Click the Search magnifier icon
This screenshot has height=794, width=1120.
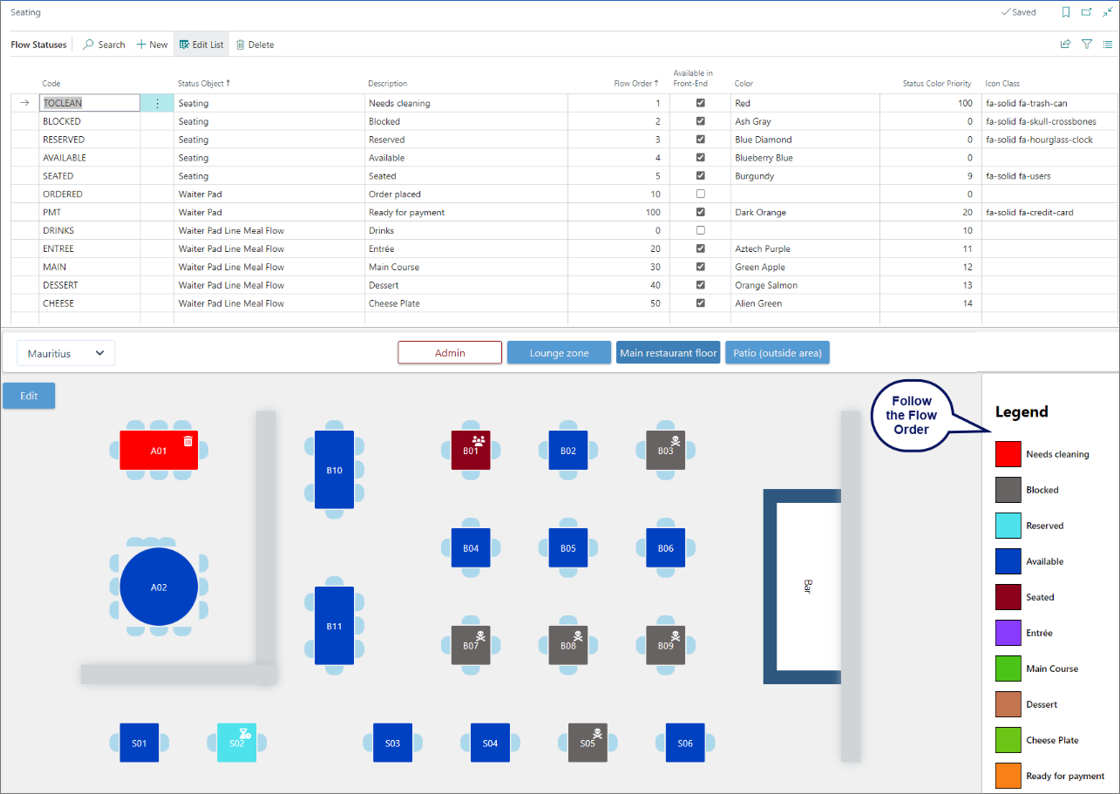click(89, 44)
